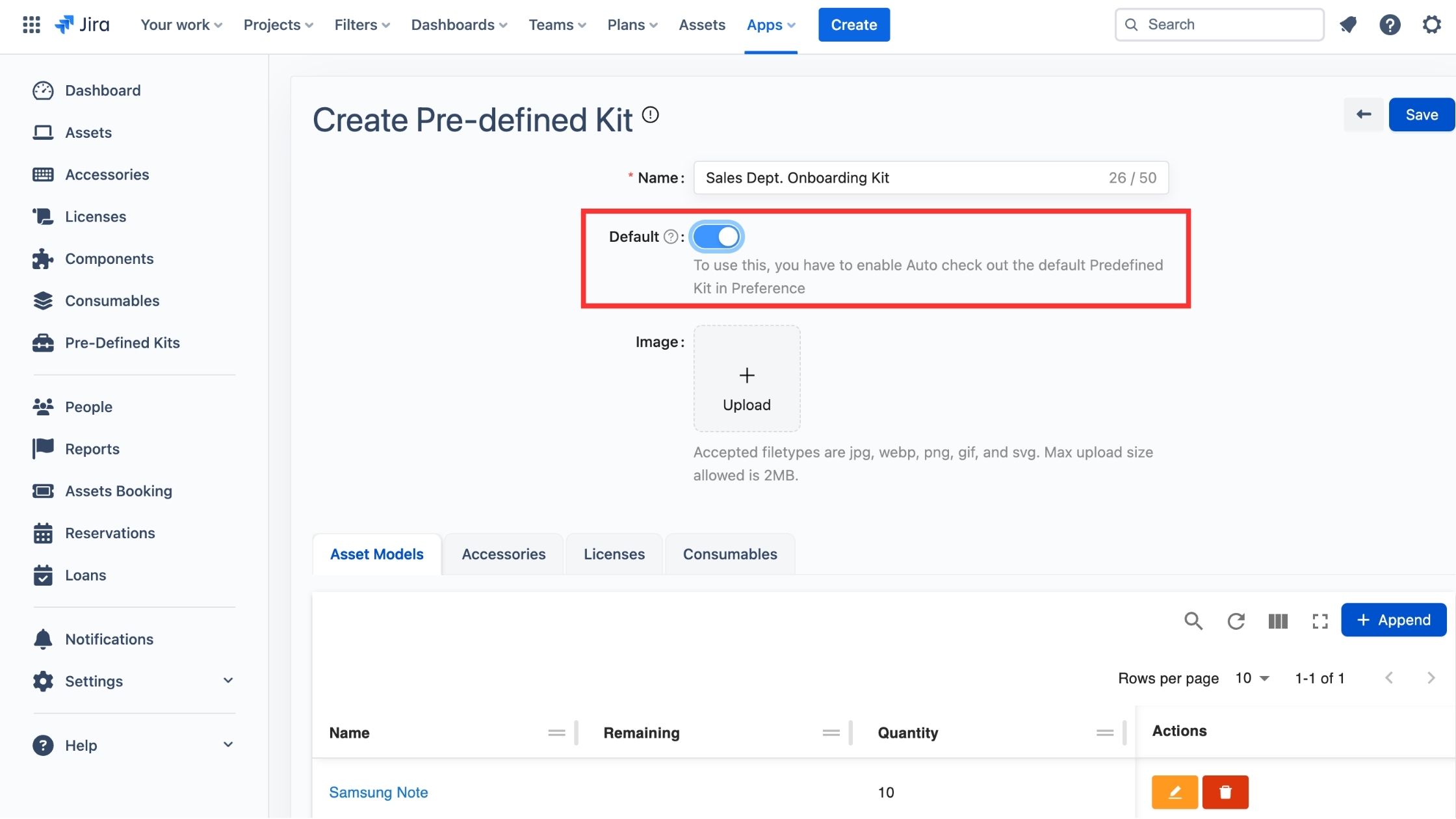
Task: Turn off the Default kit toggle
Action: 716,237
